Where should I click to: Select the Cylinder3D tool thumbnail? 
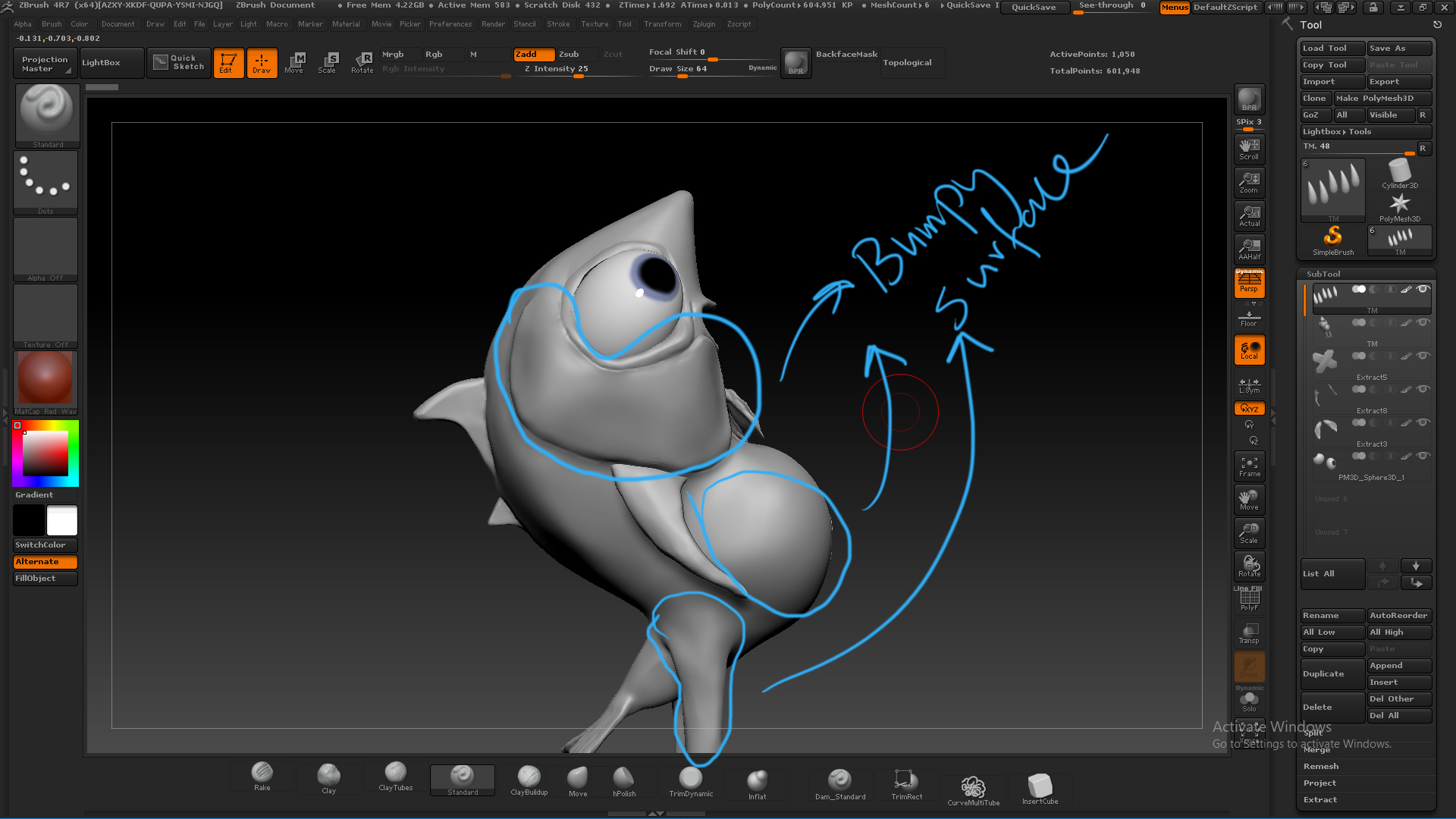pyautogui.click(x=1399, y=174)
